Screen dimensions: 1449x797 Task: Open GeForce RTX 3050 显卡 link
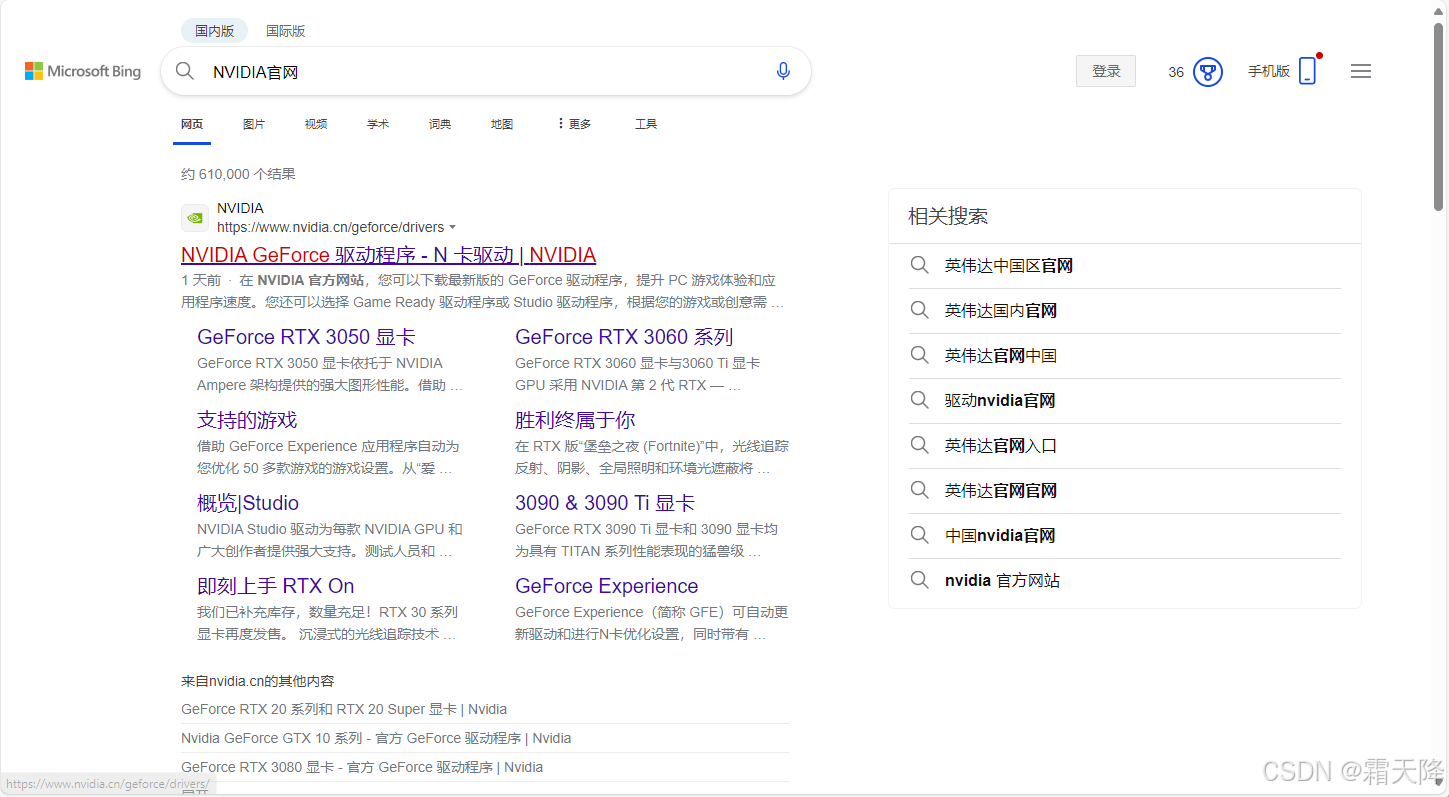[x=306, y=337]
